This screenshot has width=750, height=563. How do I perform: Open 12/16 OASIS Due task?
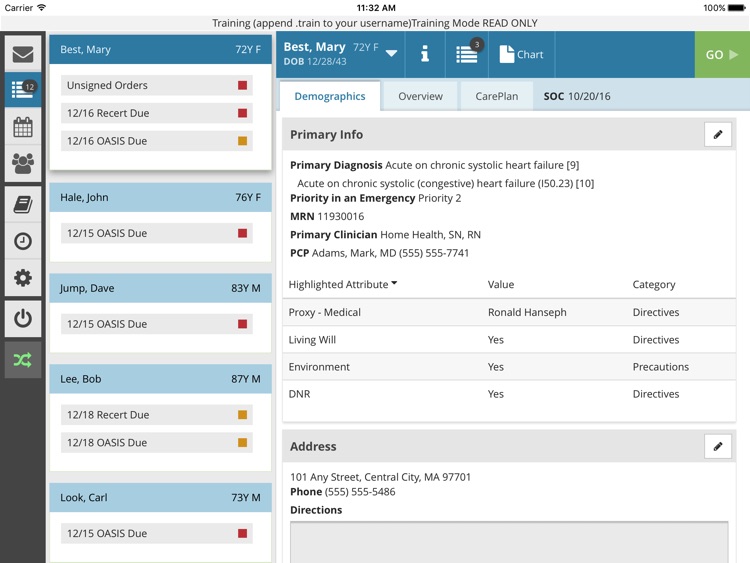(x=157, y=141)
